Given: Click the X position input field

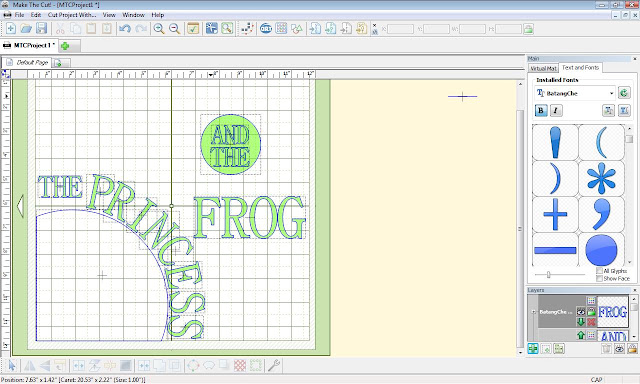Looking at the screenshot, I should (x=400, y=29).
